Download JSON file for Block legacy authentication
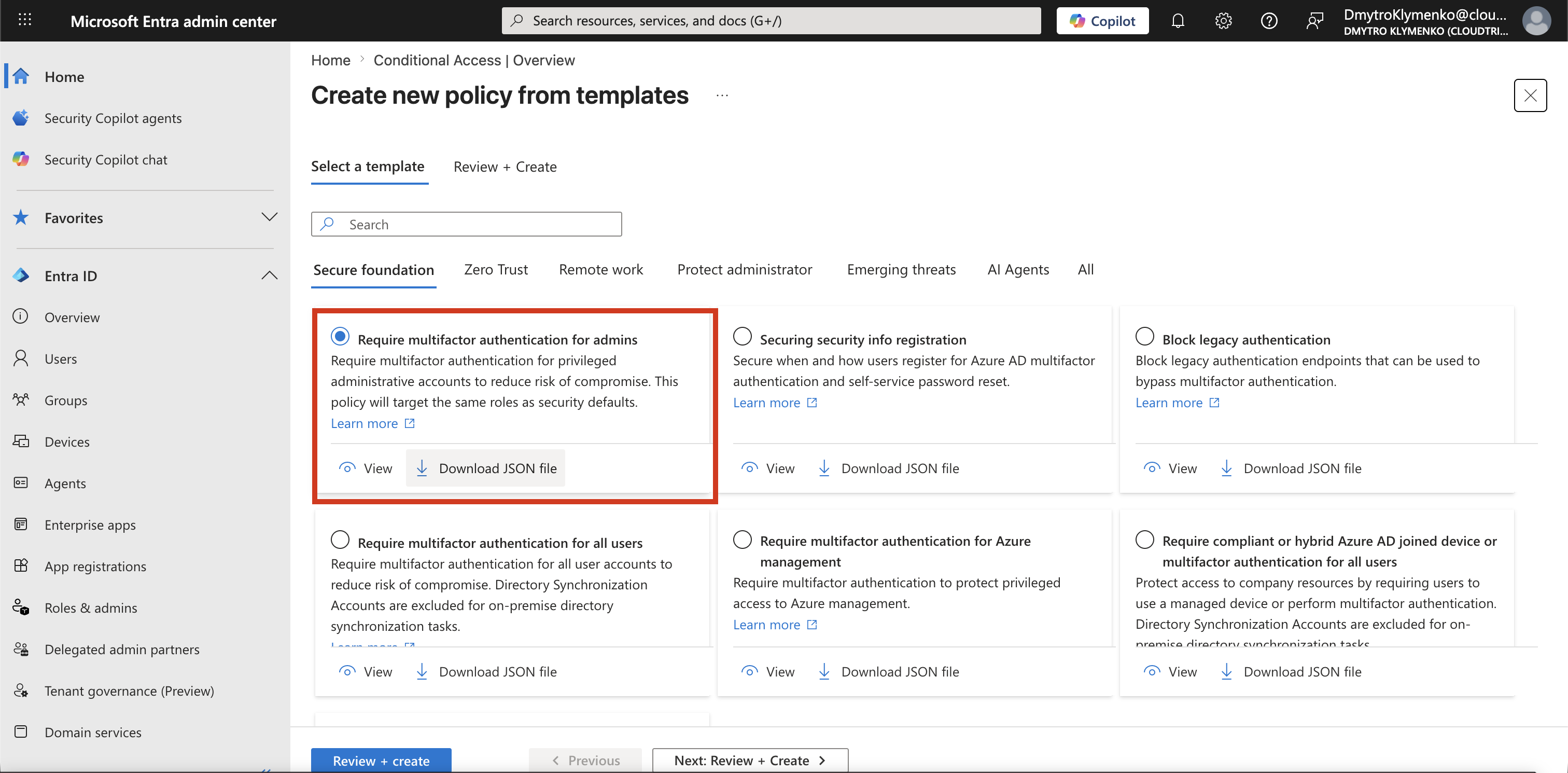The height and width of the screenshot is (773, 1568). pos(1291,468)
